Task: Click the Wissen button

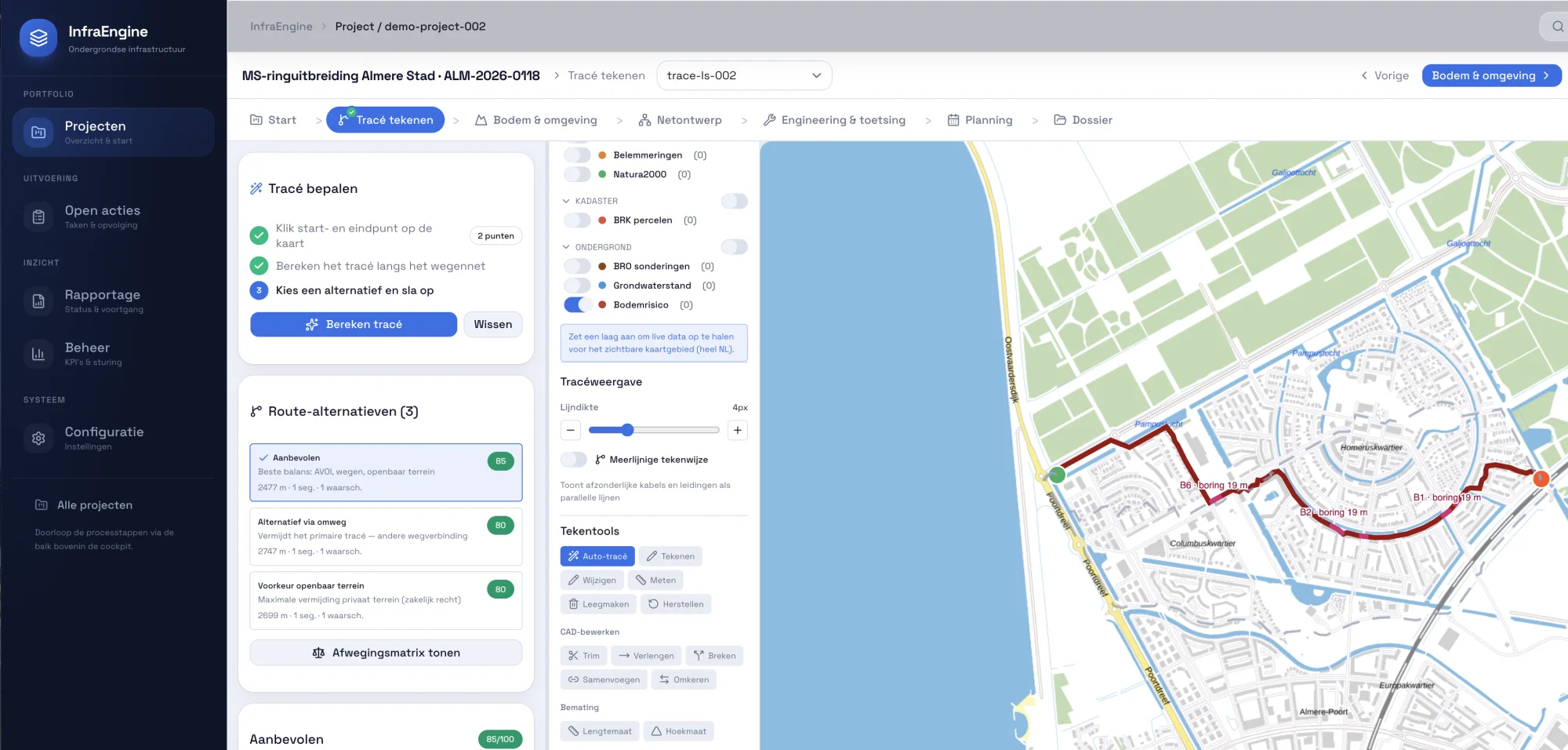Action: tap(493, 324)
